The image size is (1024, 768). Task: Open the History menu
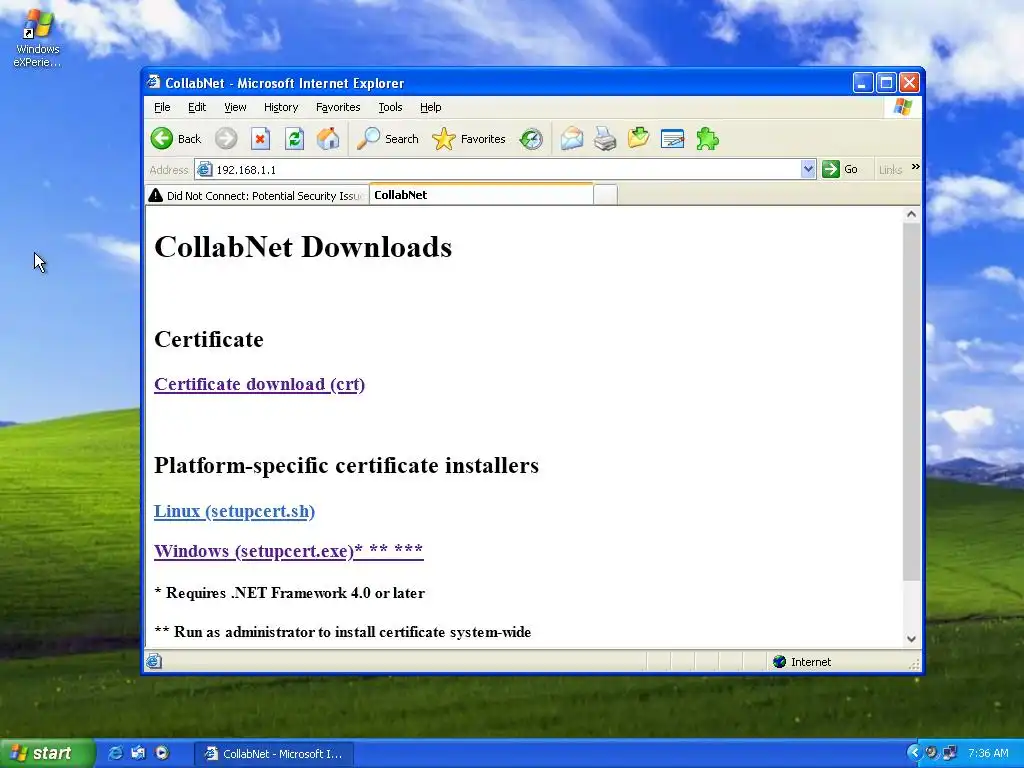pyautogui.click(x=281, y=107)
